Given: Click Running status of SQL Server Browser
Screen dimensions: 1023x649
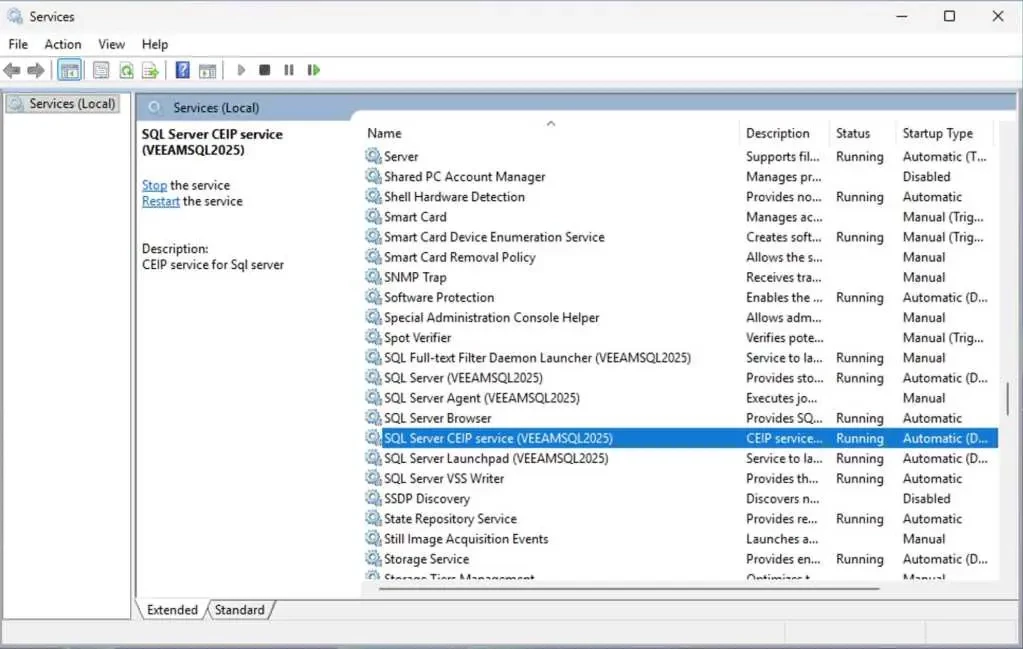Looking at the screenshot, I should (859, 418).
